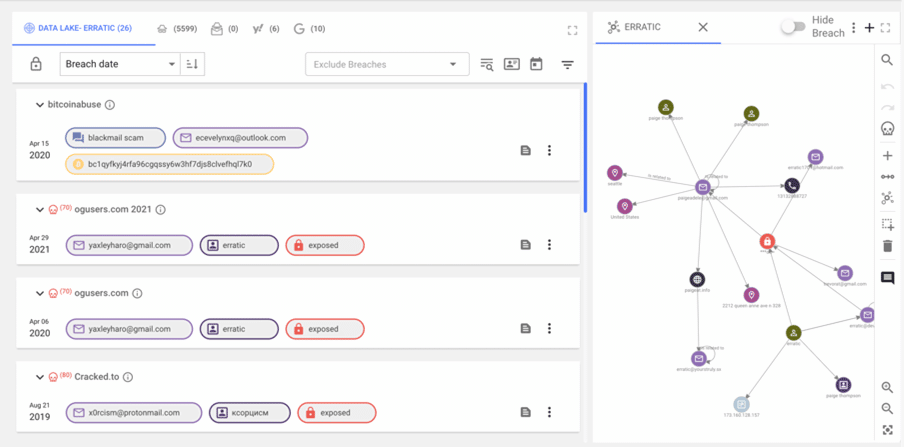Toggle the Hide Breach switch
Screen dimensions: 904x447
[x=793, y=27]
